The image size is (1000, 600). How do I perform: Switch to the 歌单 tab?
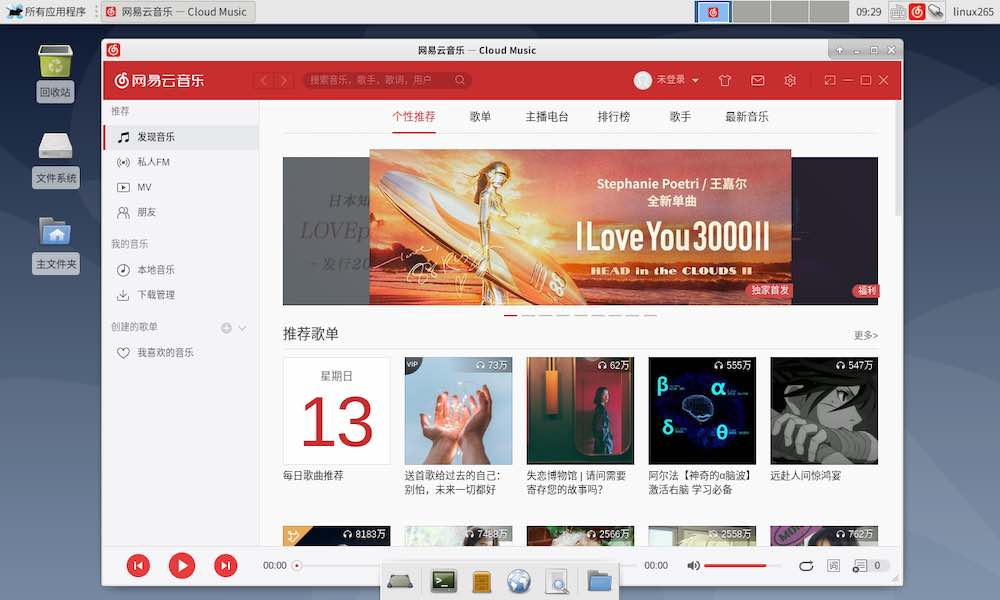pyautogui.click(x=481, y=116)
